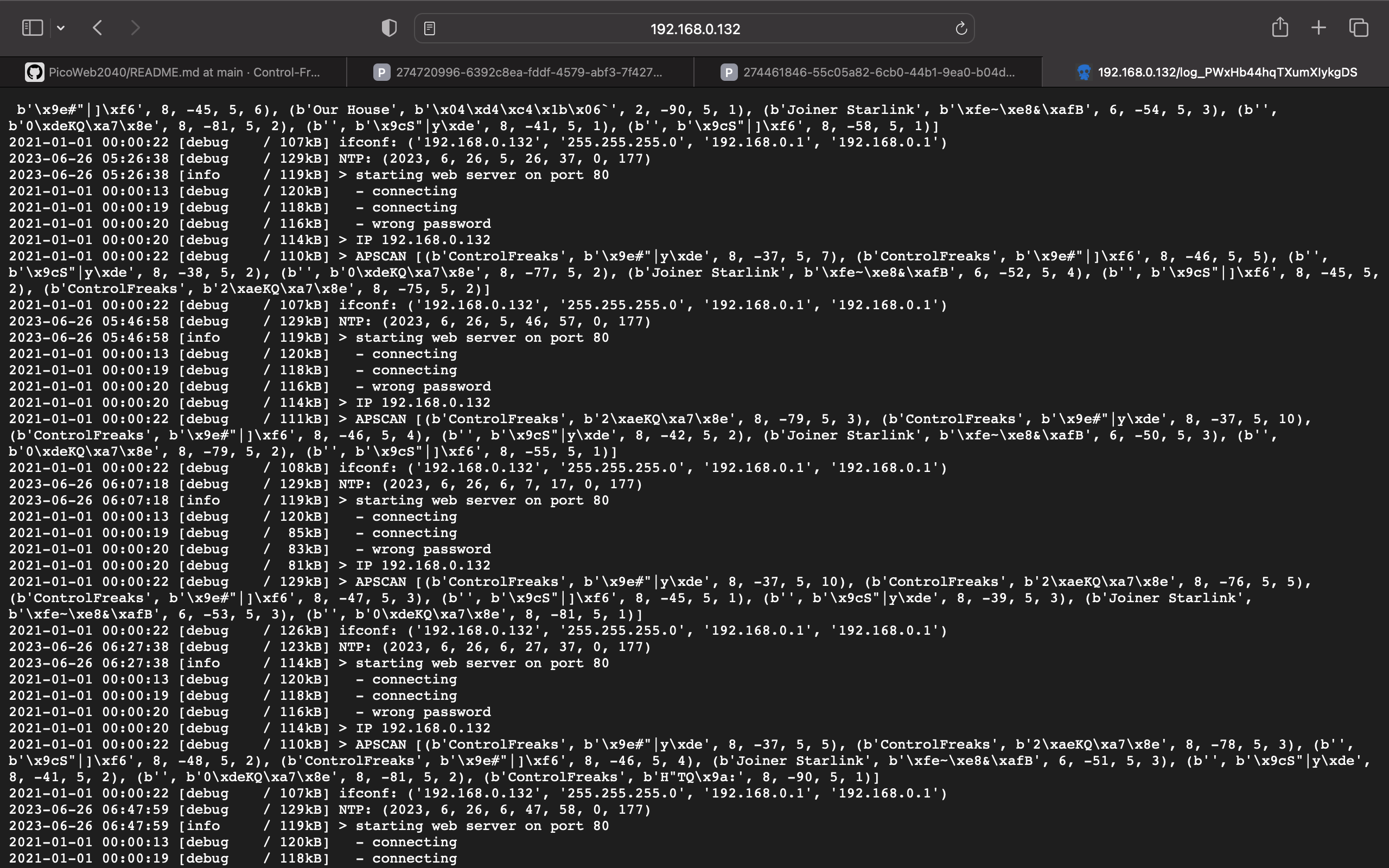Switch to the PicoWeb2040 README tab
This screenshot has height=868, width=1389.
click(x=172, y=72)
